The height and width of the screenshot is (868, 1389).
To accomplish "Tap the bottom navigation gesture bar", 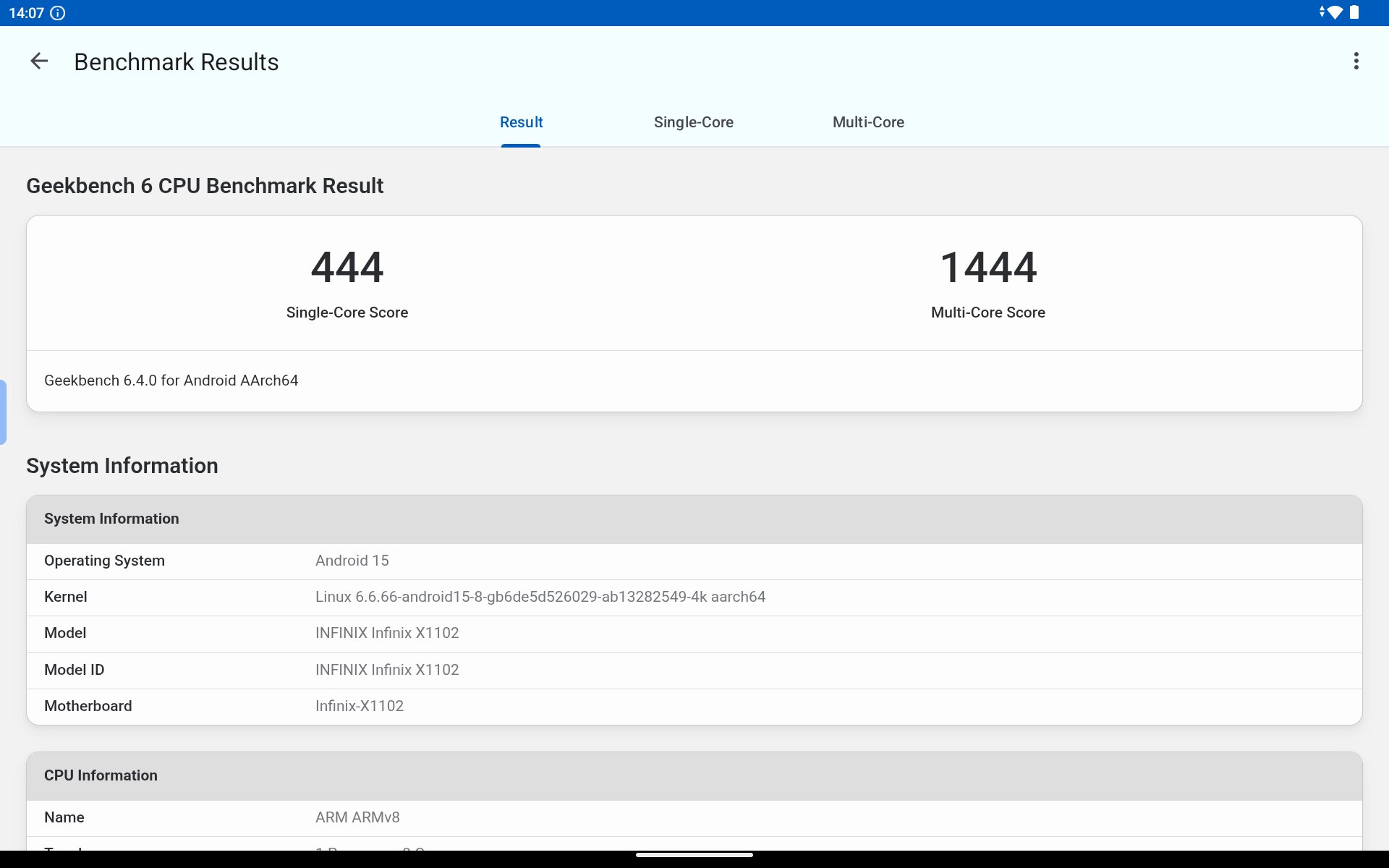I will click(x=694, y=855).
